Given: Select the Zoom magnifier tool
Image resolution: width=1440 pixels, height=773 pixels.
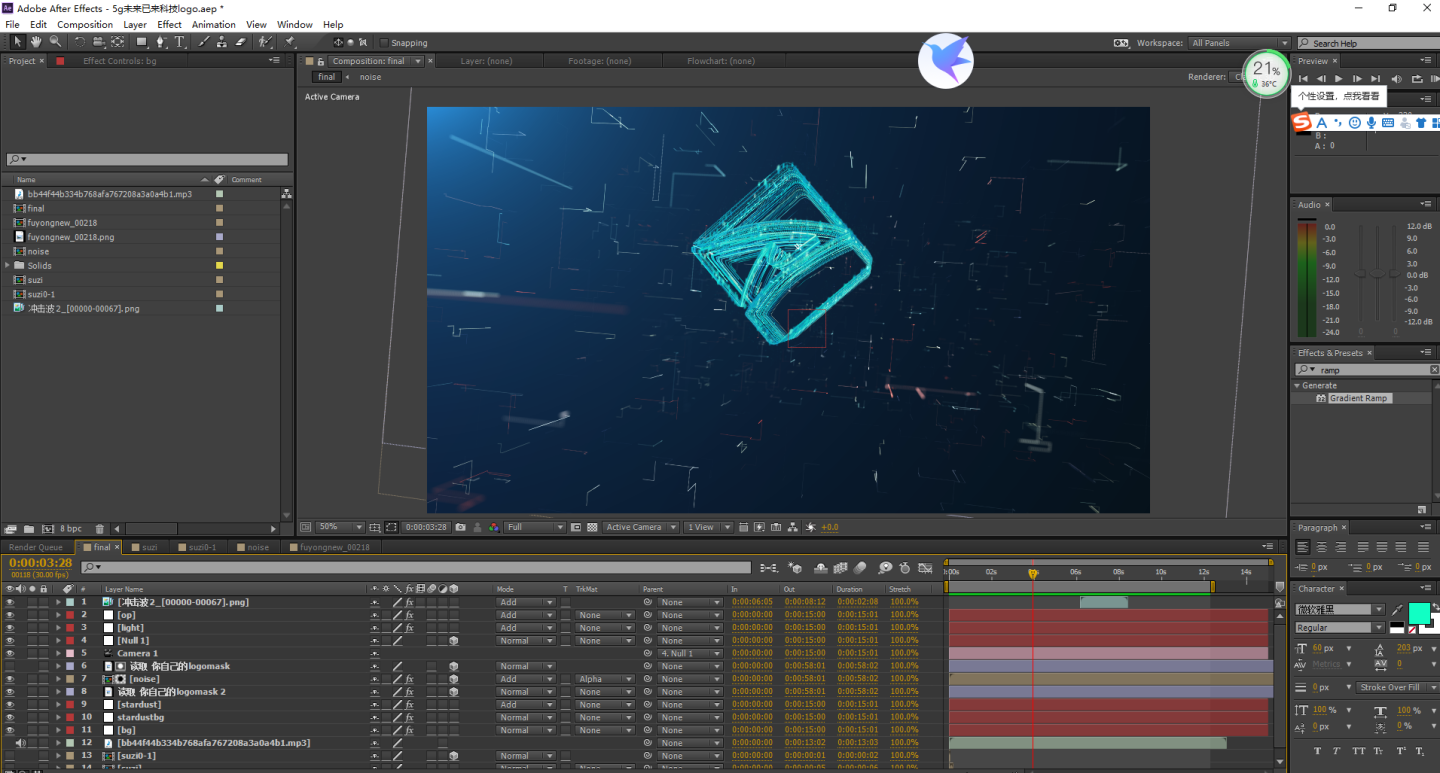Looking at the screenshot, I should pos(55,42).
